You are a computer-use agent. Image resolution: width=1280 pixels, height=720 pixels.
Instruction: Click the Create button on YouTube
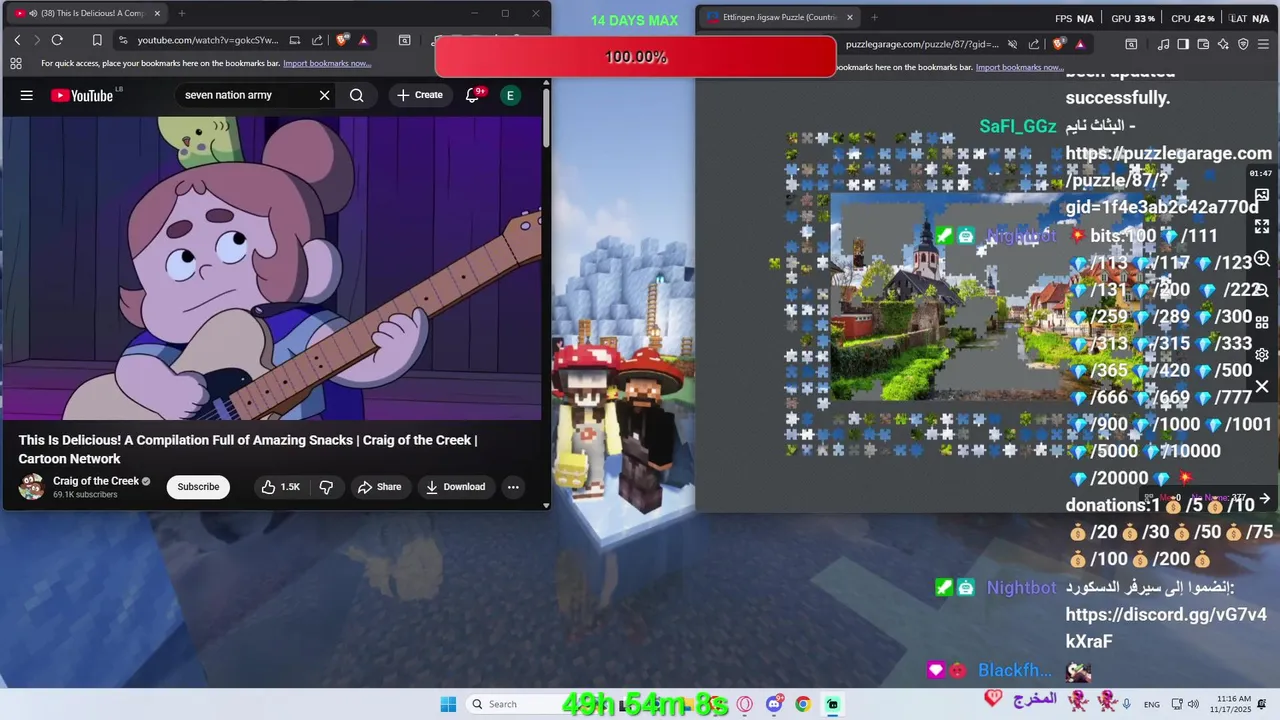pyautogui.click(x=419, y=95)
